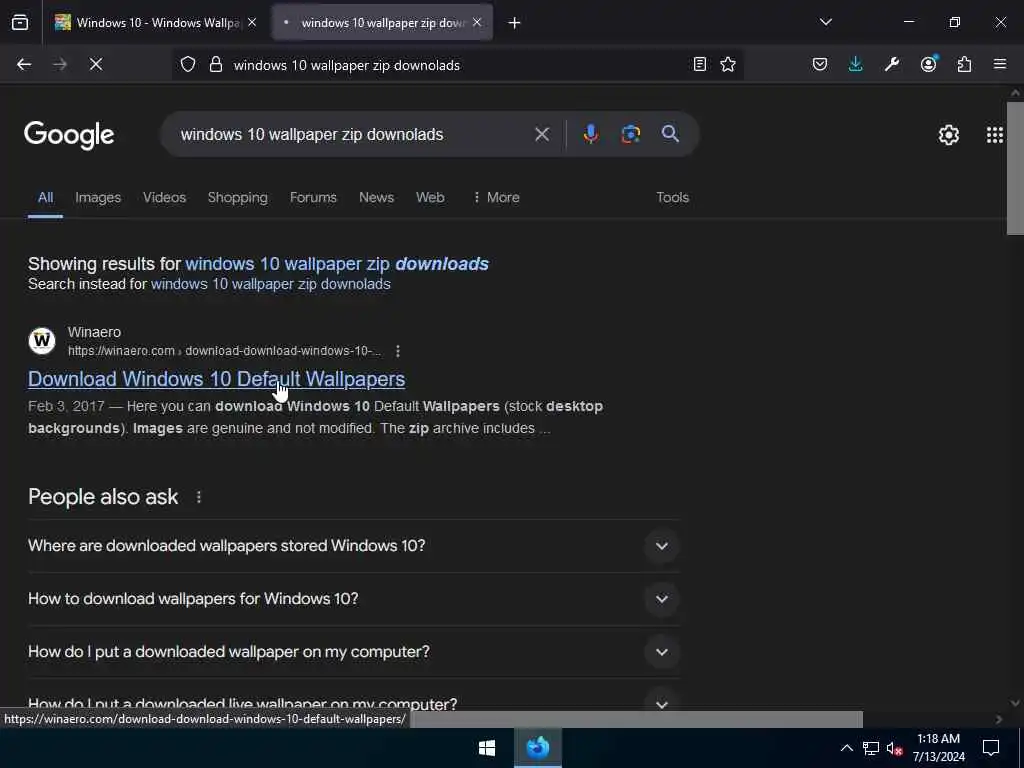
Task: Open People also ask options menu
Action: tap(199, 498)
